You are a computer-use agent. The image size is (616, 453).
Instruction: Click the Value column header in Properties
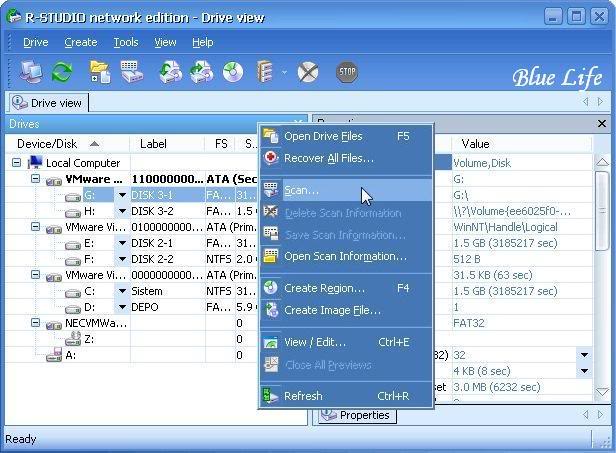coord(522,144)
